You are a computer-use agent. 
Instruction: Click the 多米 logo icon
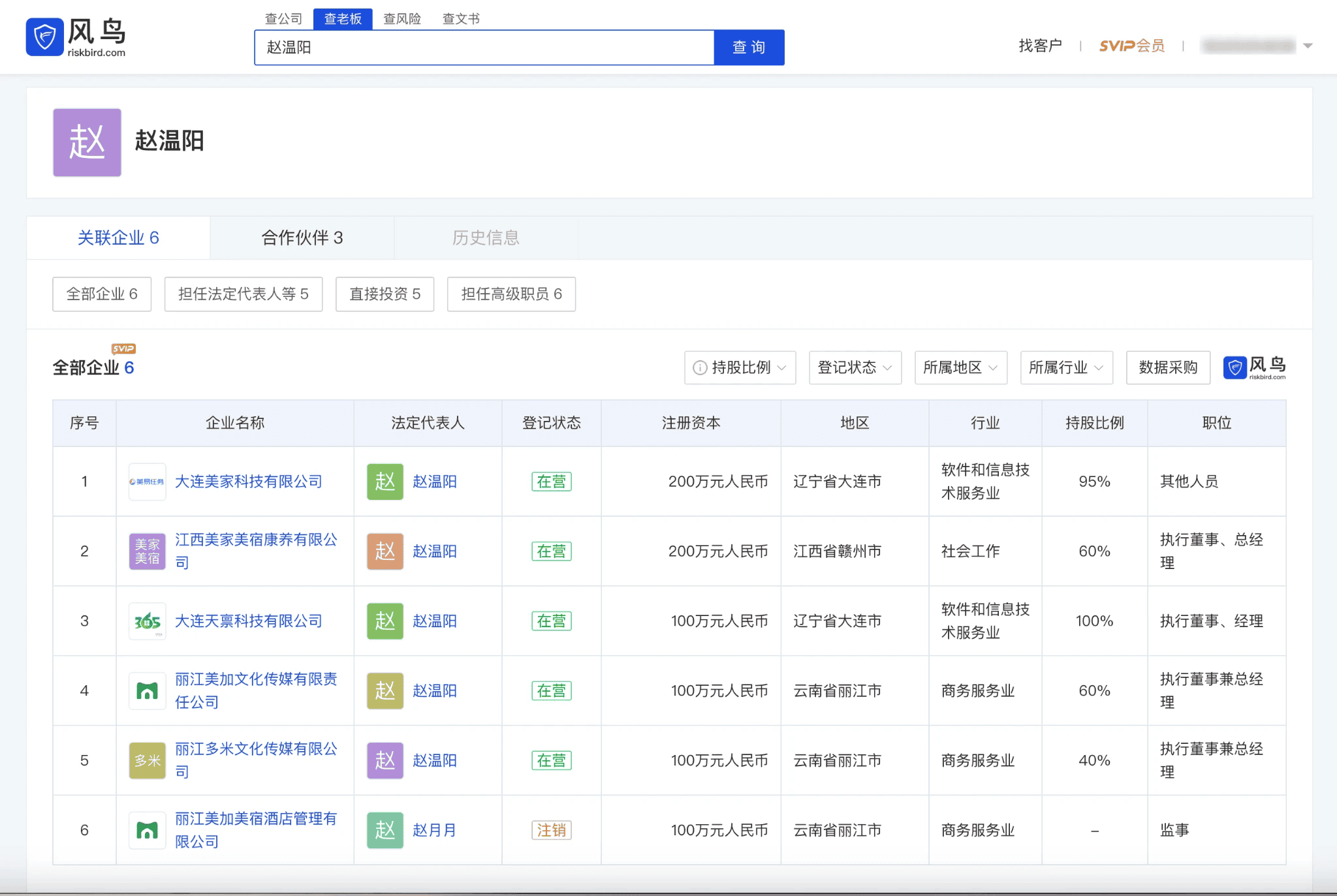click(147, 761)
